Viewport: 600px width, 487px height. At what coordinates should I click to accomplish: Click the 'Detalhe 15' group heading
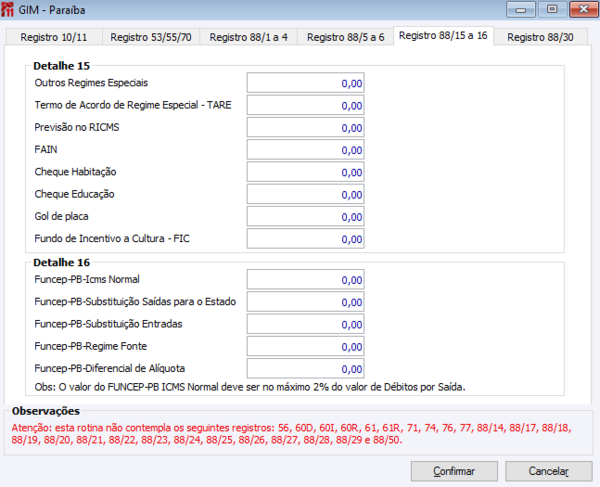point(61,66)
